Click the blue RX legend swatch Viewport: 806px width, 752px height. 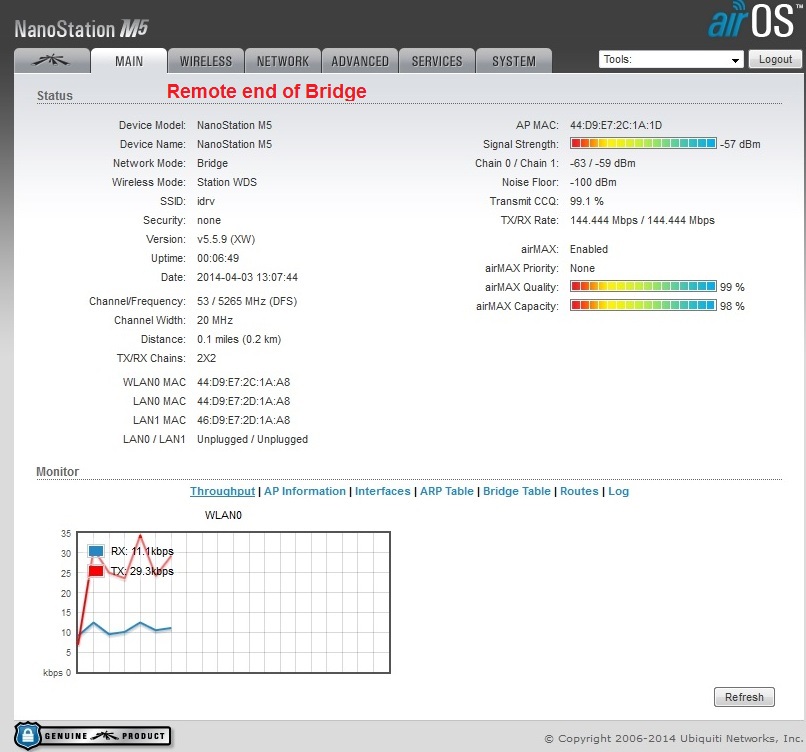pos(96,551)
